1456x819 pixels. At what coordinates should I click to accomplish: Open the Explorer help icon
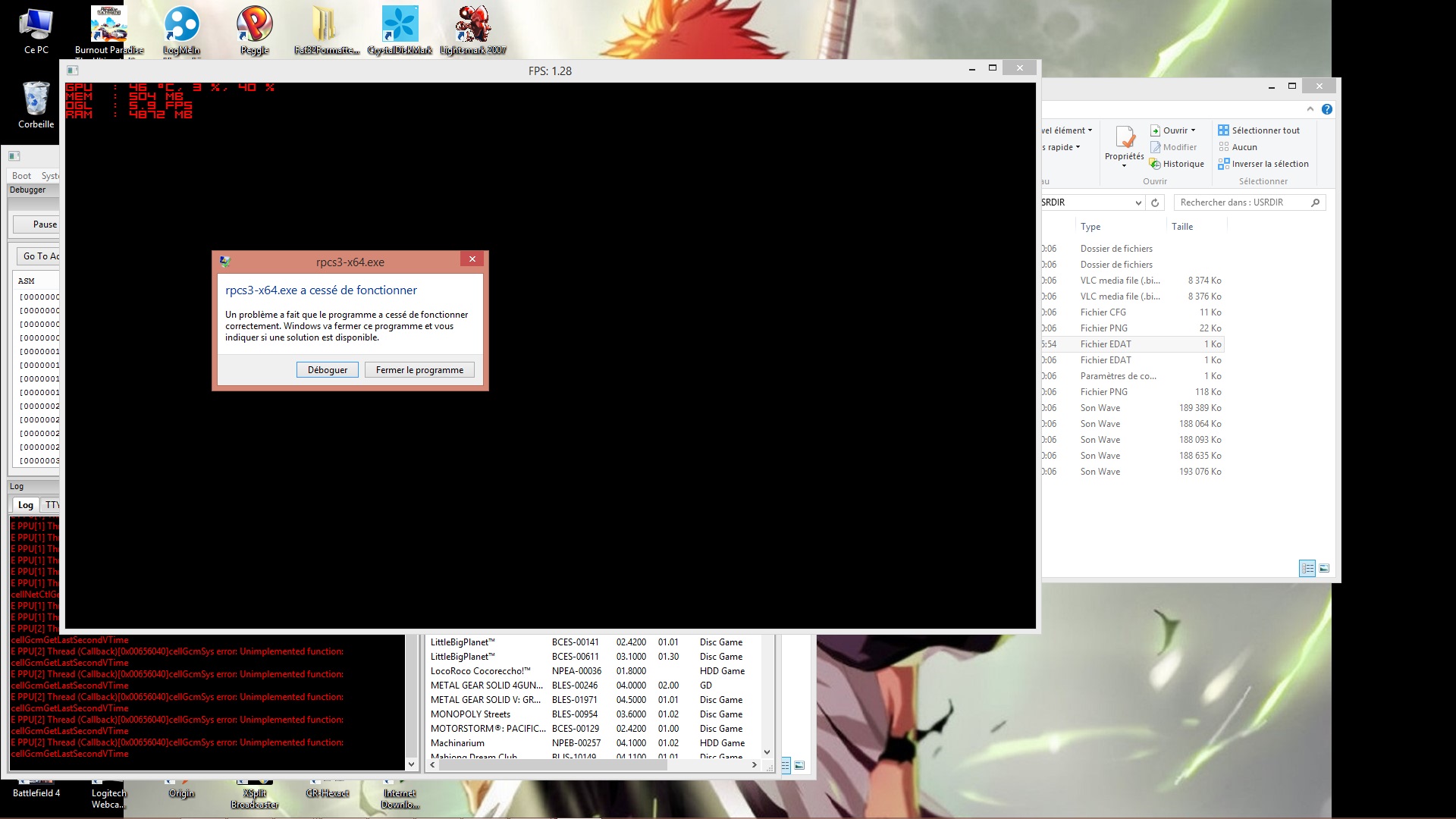pos(1326,109)
